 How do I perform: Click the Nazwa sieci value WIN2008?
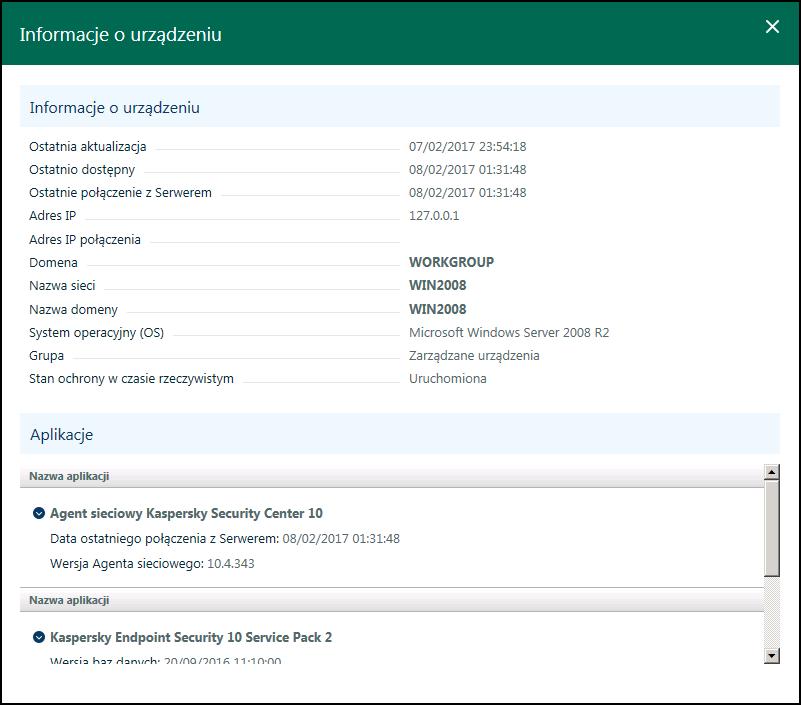(x=437, y=285)
